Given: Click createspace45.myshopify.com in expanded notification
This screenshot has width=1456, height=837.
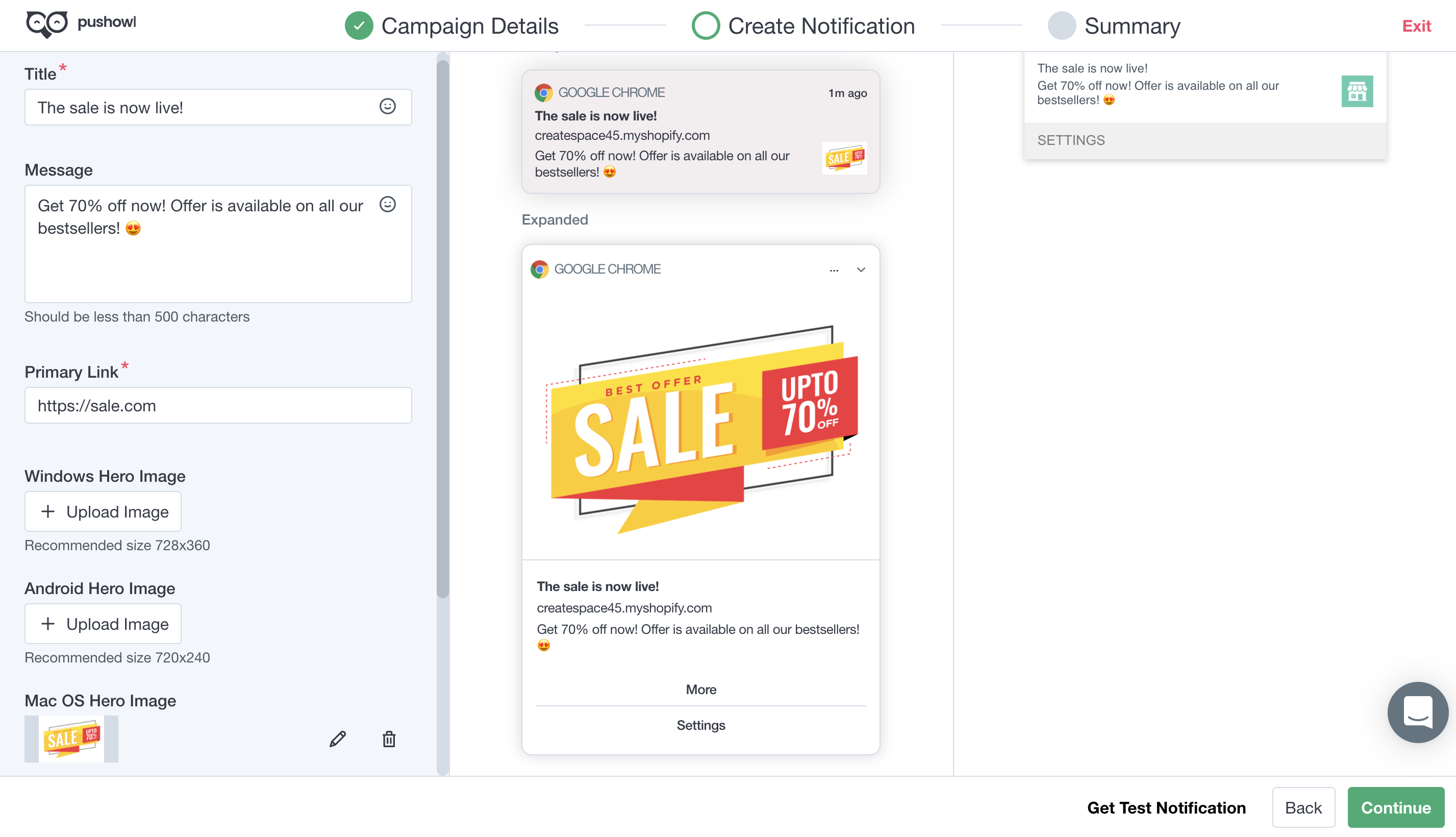Looking at the screenshot, I should 624,608.
